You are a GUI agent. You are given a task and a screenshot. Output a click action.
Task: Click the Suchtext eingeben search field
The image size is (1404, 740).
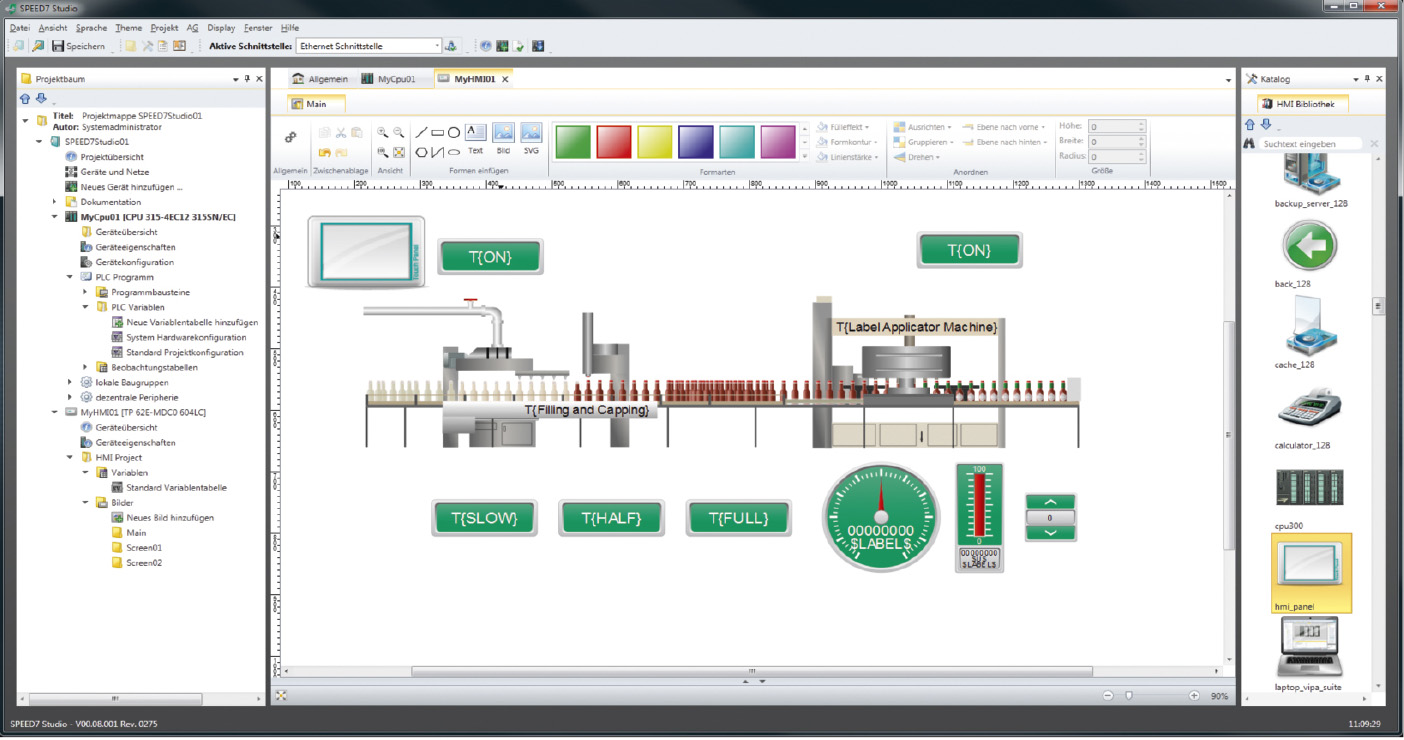pyautogui.click(x=1312, y=144)
